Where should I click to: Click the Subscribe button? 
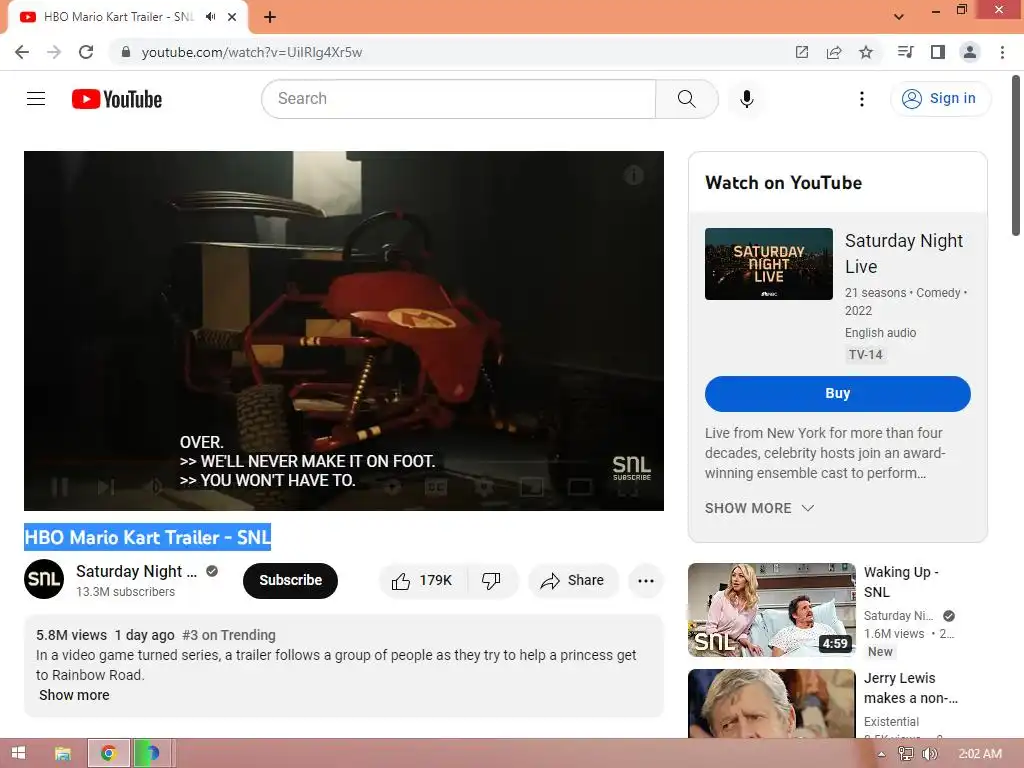291,581
